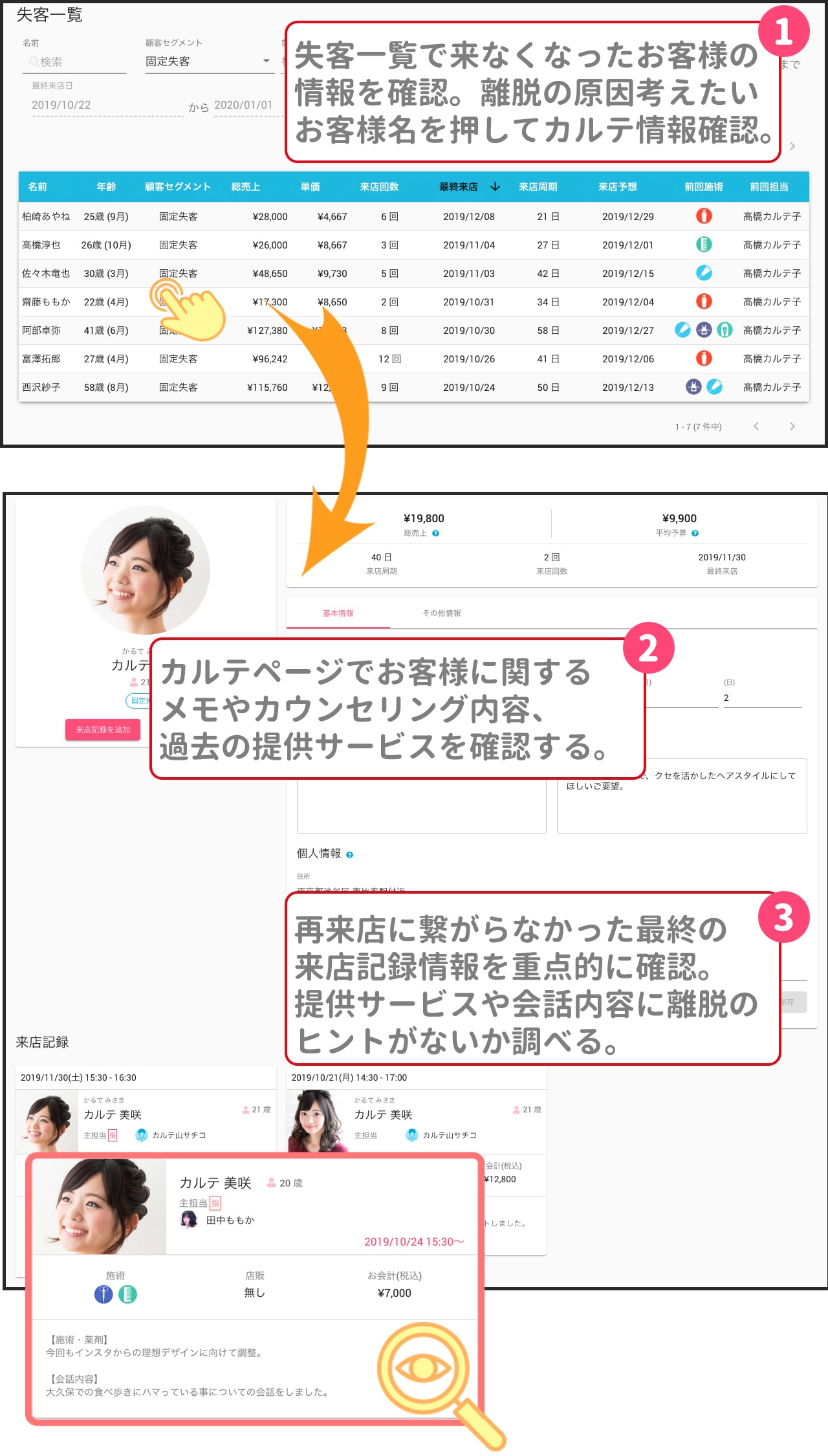The height and width of the screenshot is (1456, 828).
Task: Click the green comb icon in 高橋淳也's row
Action: pyautogui.click(x=704, y=245)
